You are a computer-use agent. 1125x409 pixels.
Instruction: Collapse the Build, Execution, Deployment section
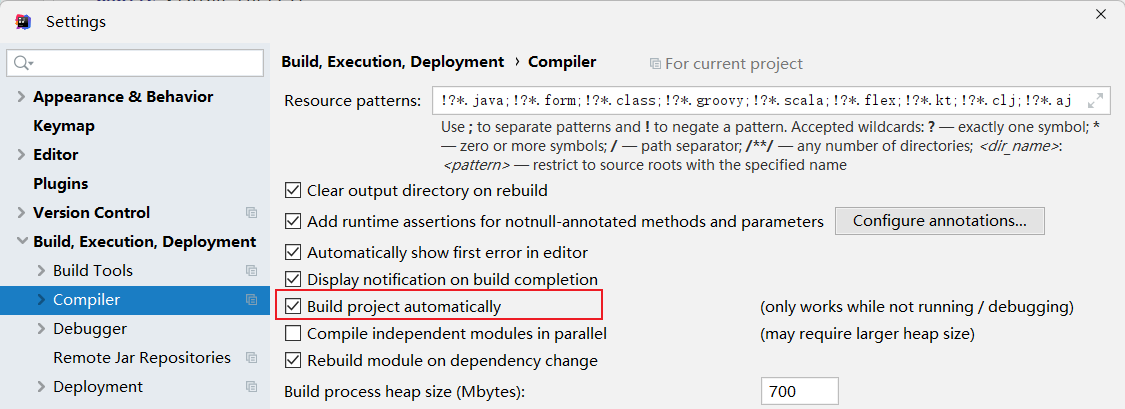[21, 242]
